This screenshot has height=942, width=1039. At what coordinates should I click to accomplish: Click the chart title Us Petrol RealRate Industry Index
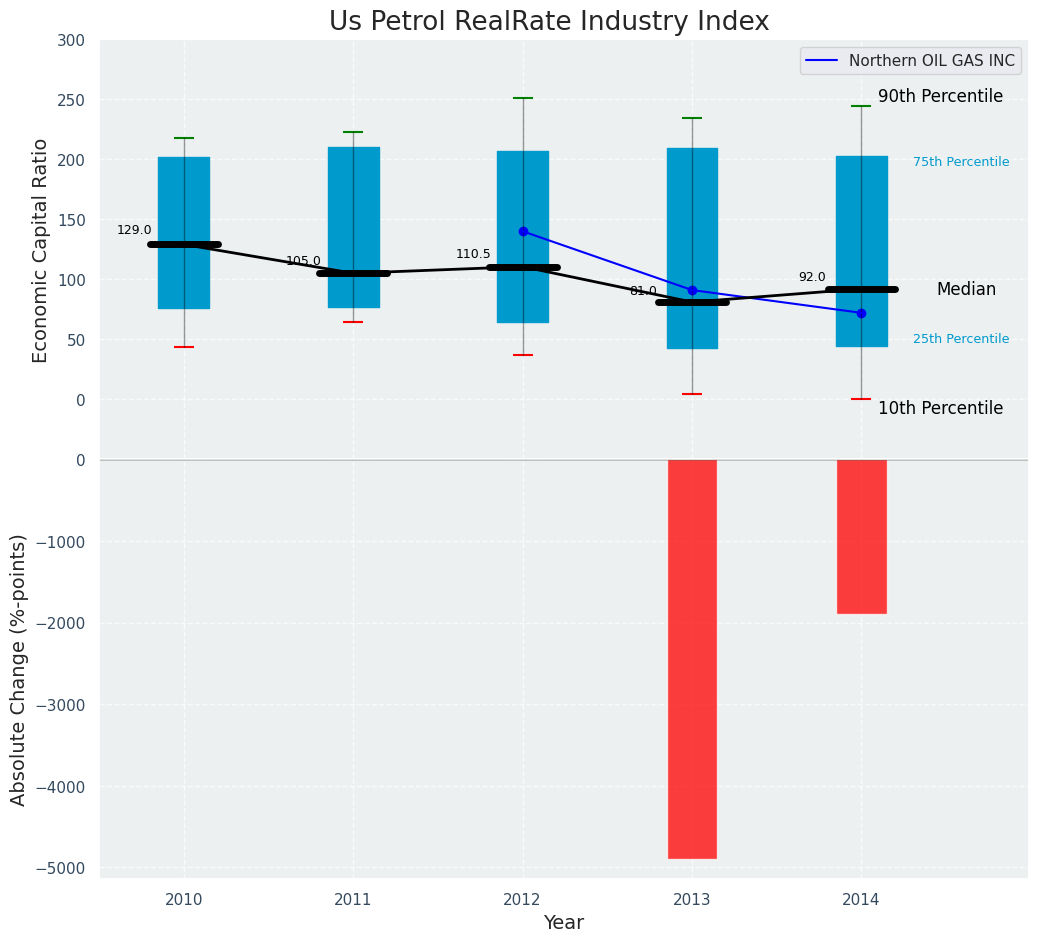pyautogui.click(x=549, y=21)
